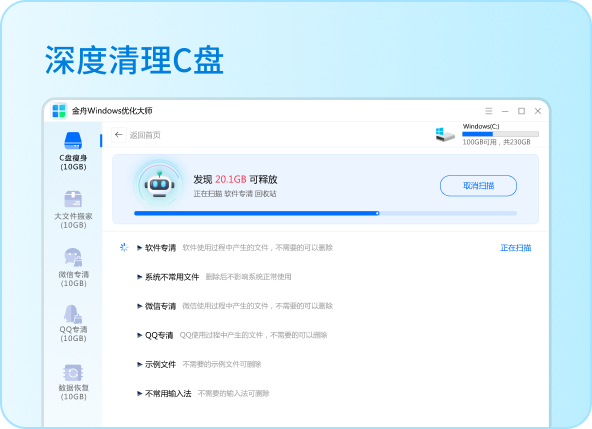Close the optimizer window

[538, 111]
